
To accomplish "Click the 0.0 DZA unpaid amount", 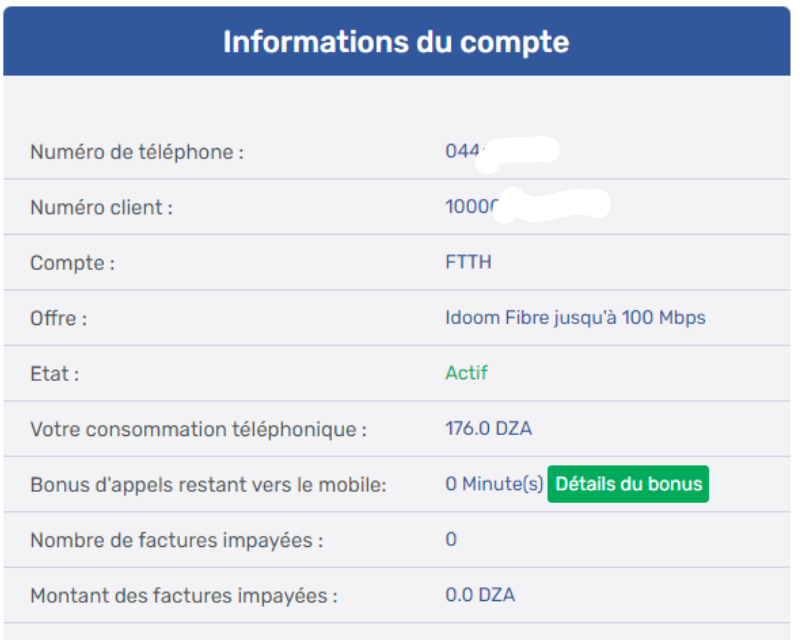I will 480,595.
